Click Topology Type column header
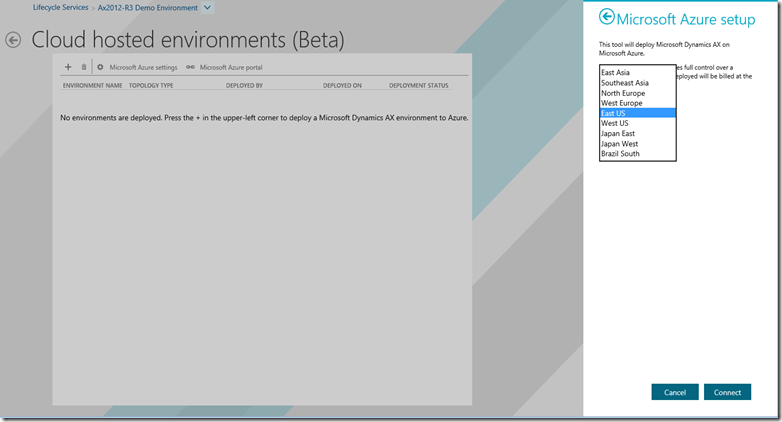Screen dimensions: 782x422 pyautogui.click(x=151, y=86)
